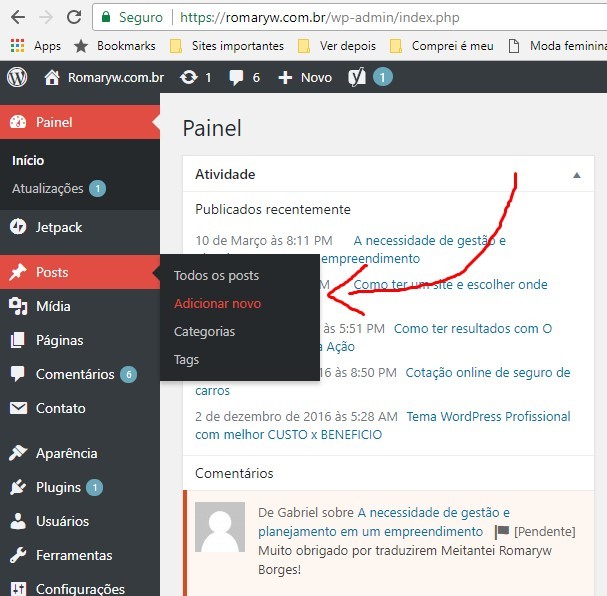607x596 pixels.
Task: Open the Páginas menu label
Action: [60, 340]
